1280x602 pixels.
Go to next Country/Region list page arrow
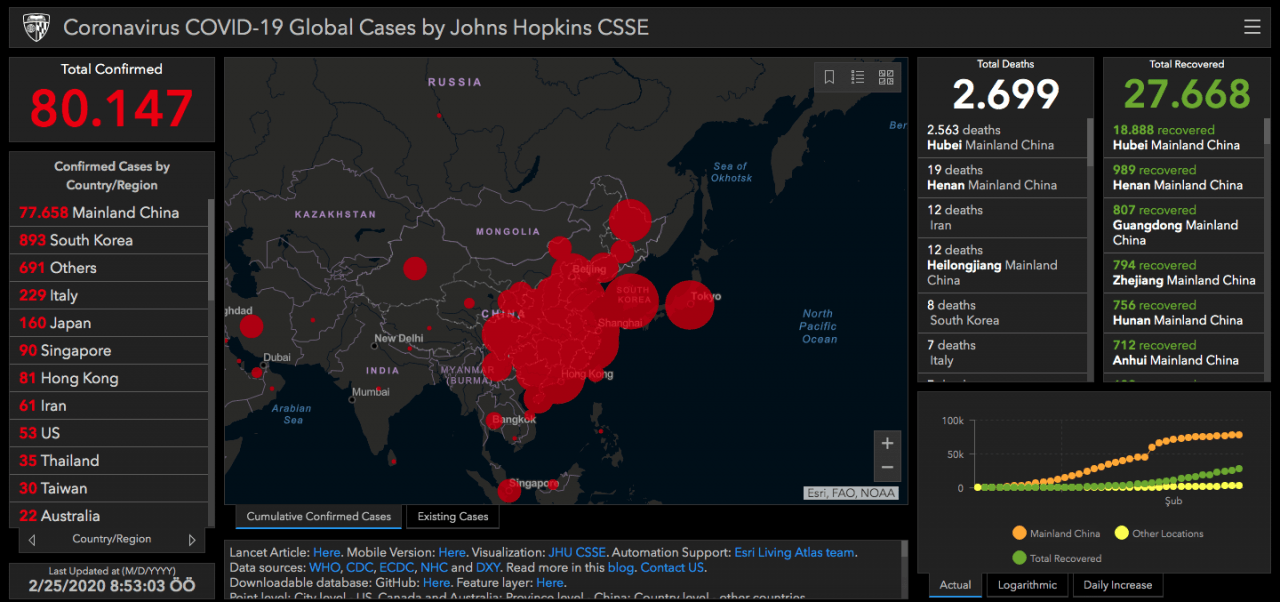(x=192, y=540)
